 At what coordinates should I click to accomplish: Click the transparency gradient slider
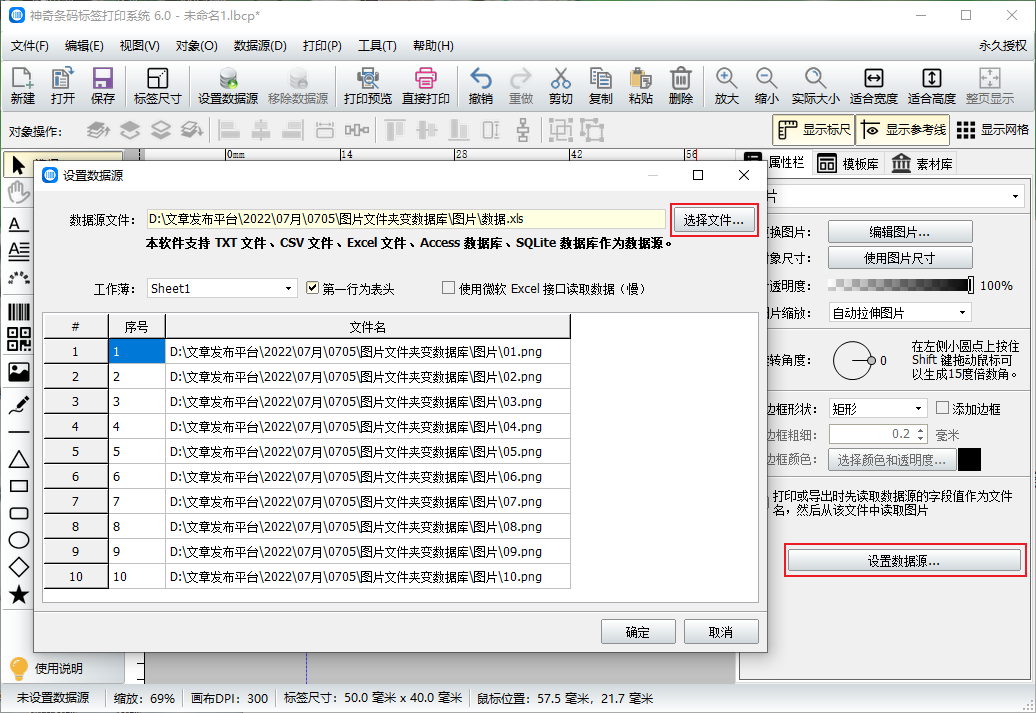(x=900, y=285)
